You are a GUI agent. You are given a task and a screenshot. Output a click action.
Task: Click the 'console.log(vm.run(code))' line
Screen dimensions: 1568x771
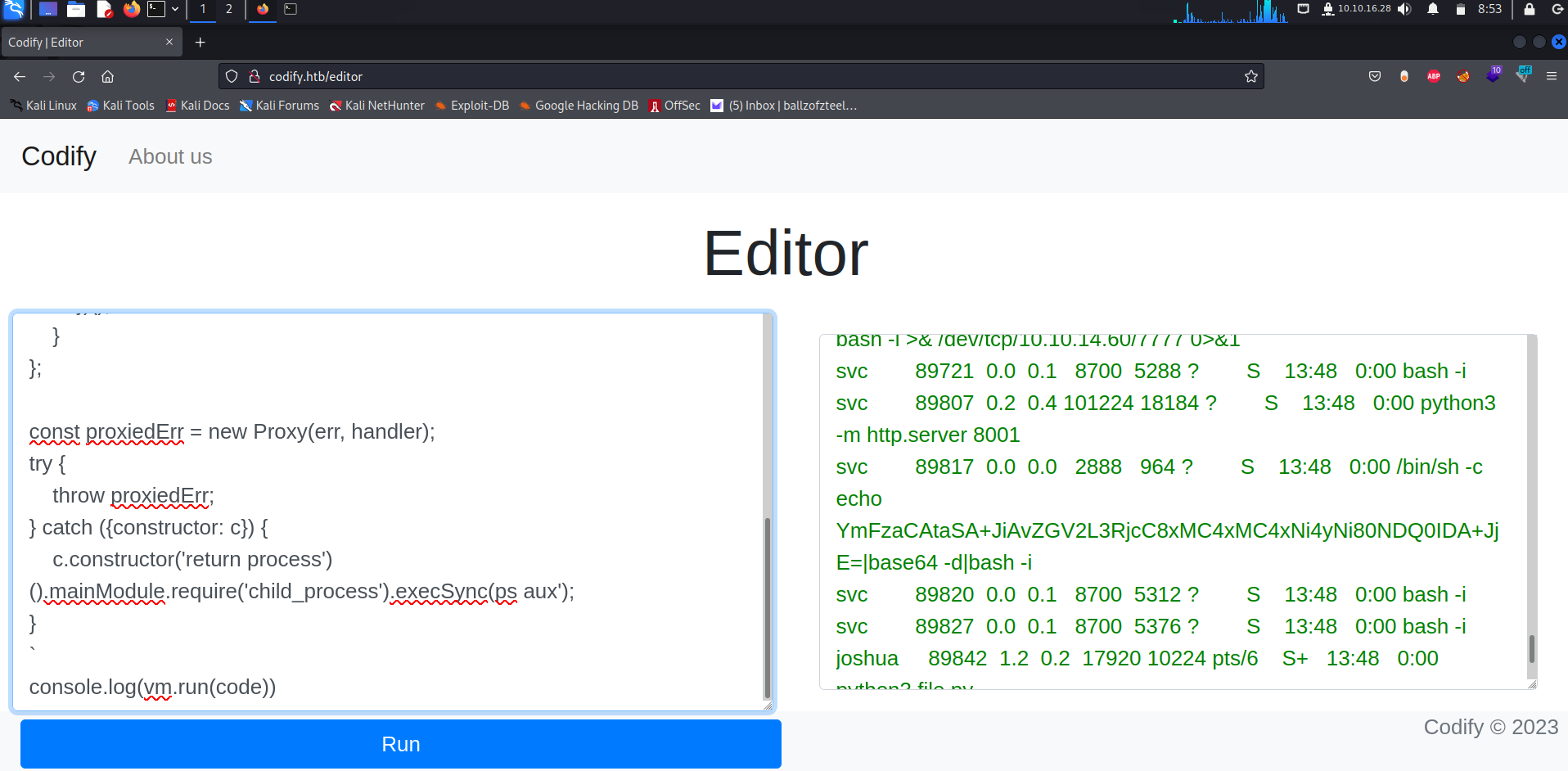[x=152, y=687]
